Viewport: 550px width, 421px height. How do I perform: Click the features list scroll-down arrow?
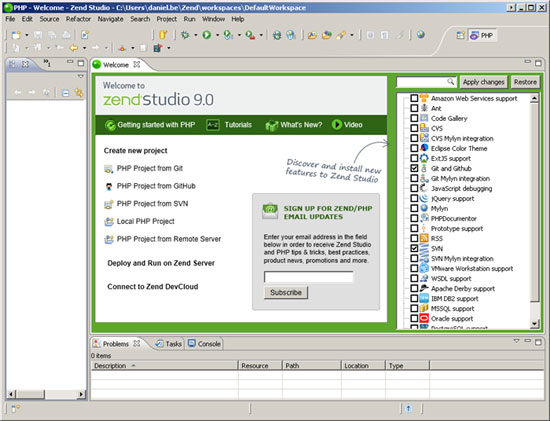(534, 324)
